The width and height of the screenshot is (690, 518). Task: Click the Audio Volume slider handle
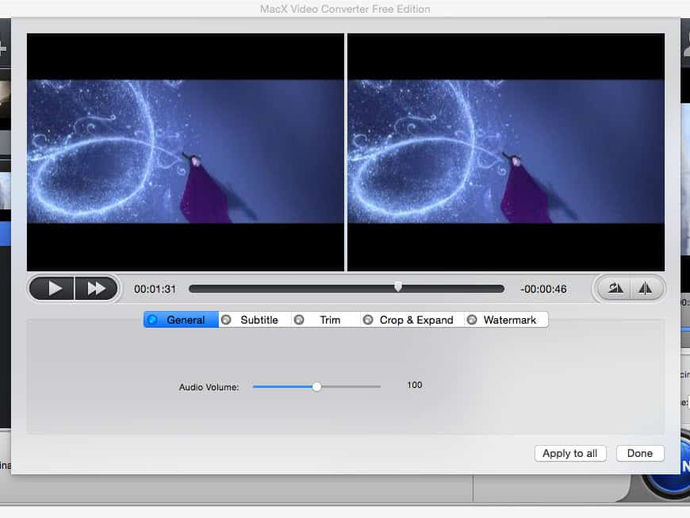pyautogui.click(x=317, y=387)
